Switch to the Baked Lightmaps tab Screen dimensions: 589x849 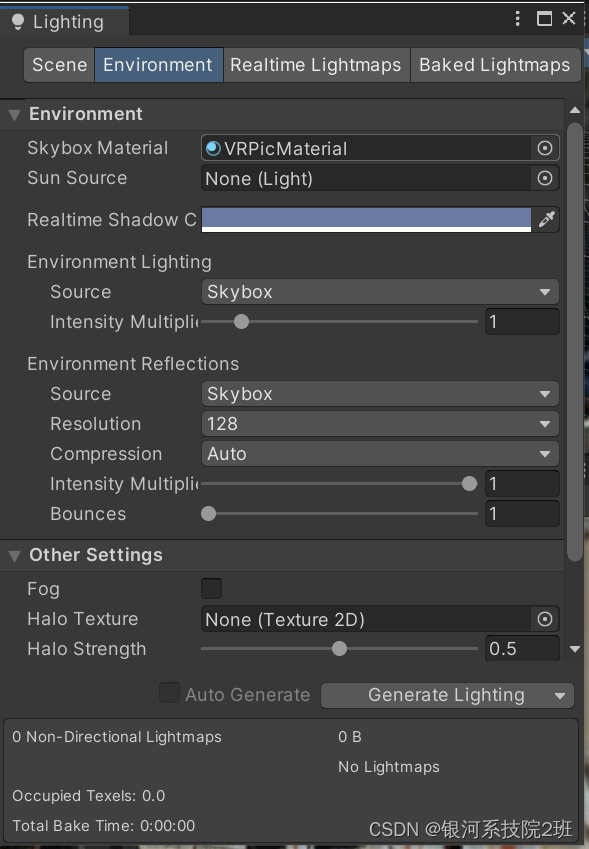(495, 64)
